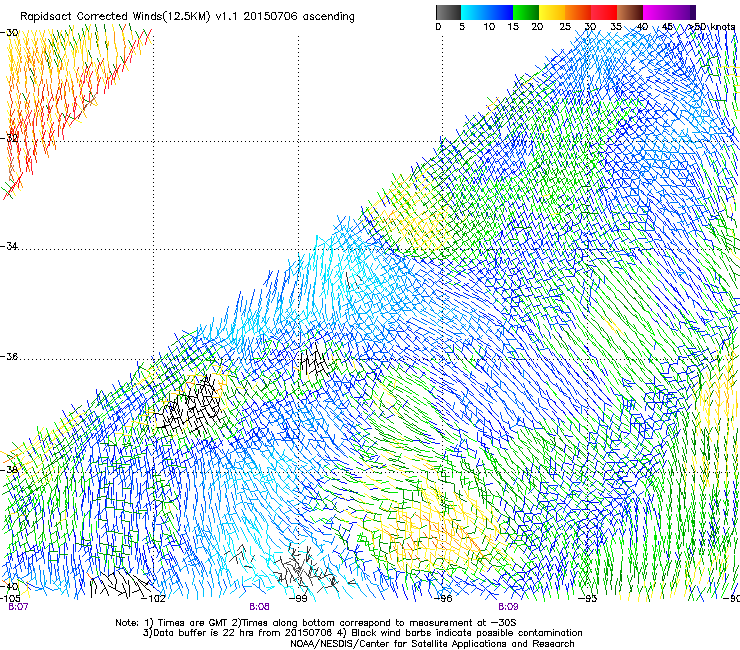
Task: Click the yellow 20-25 knots legend segment
Action: pos(552,12)
